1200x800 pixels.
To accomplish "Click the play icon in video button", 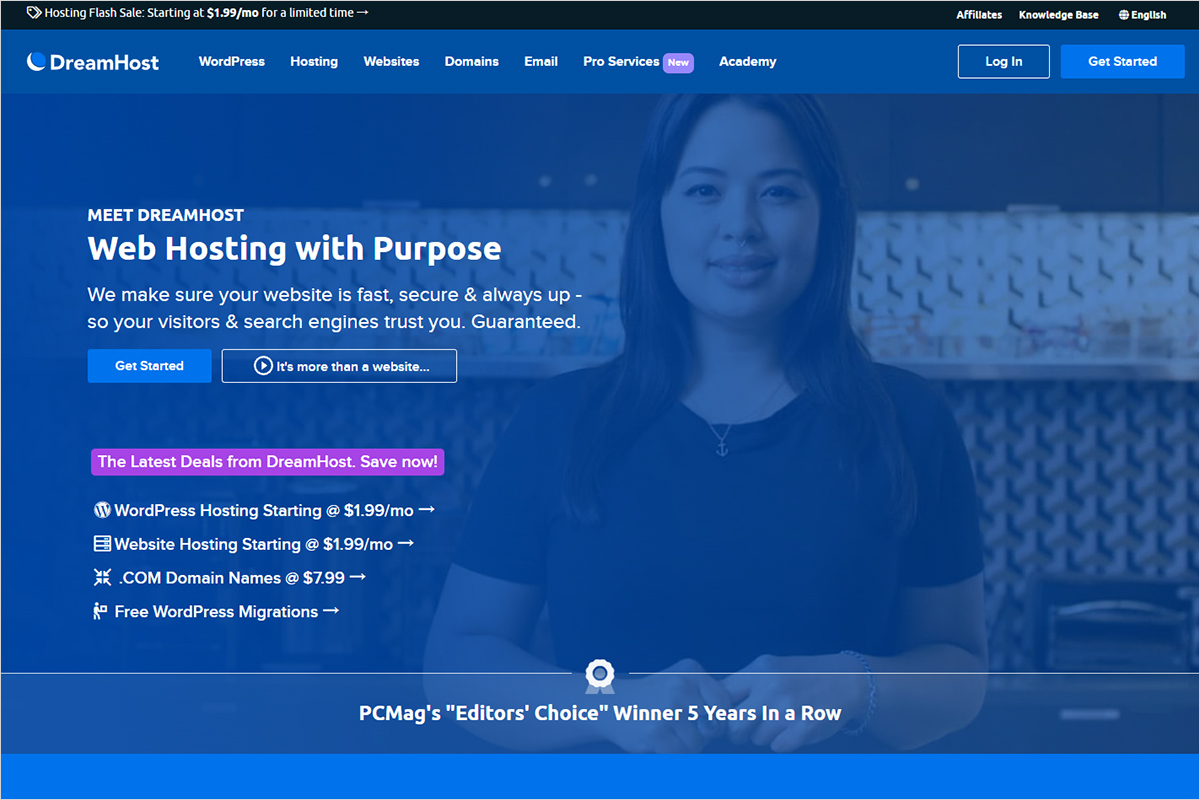I will pyautogui.click(x=263, y=366).
